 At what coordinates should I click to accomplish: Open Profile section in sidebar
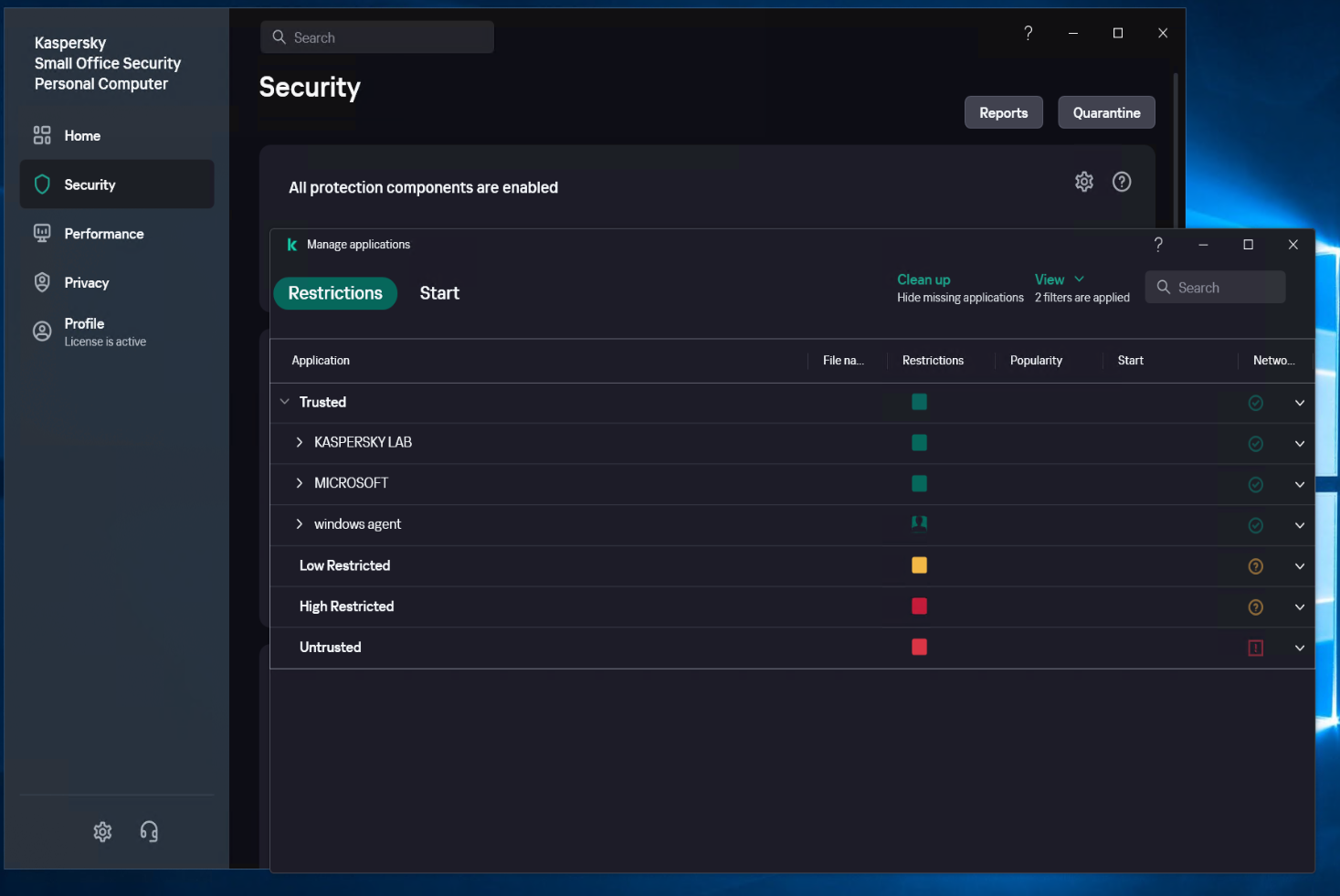pos(117,332)
